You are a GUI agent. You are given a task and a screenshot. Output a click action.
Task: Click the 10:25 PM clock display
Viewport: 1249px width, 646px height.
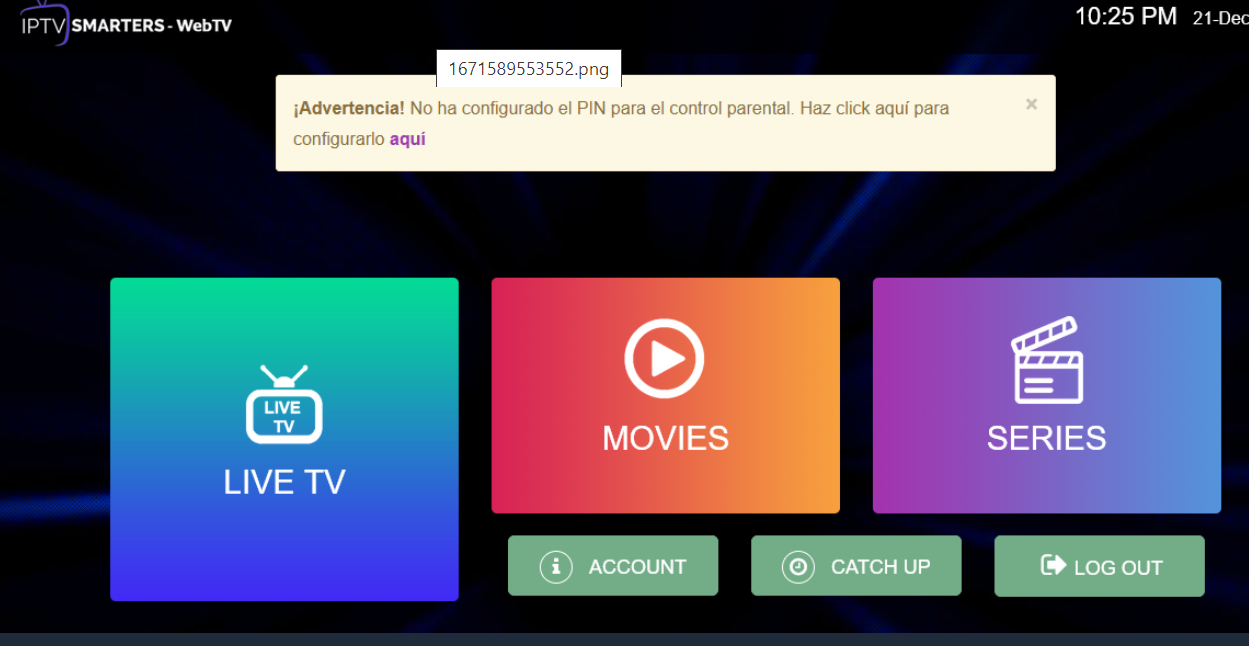click(x=1125, y=17)
